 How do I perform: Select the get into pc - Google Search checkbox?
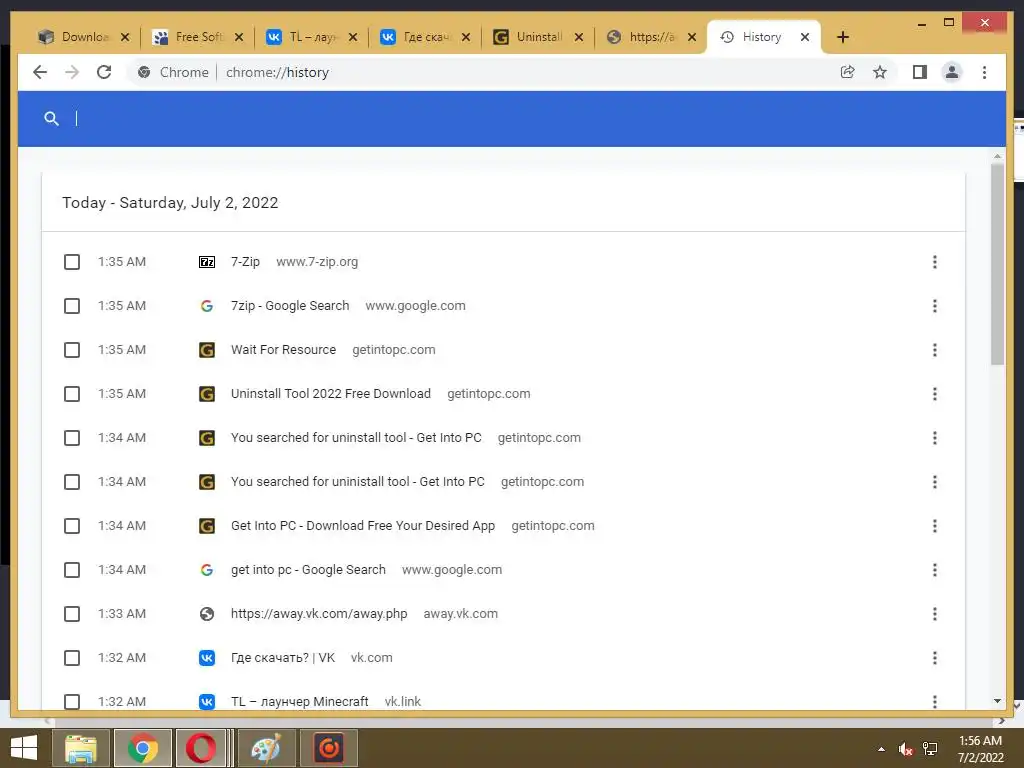point(72,570)
